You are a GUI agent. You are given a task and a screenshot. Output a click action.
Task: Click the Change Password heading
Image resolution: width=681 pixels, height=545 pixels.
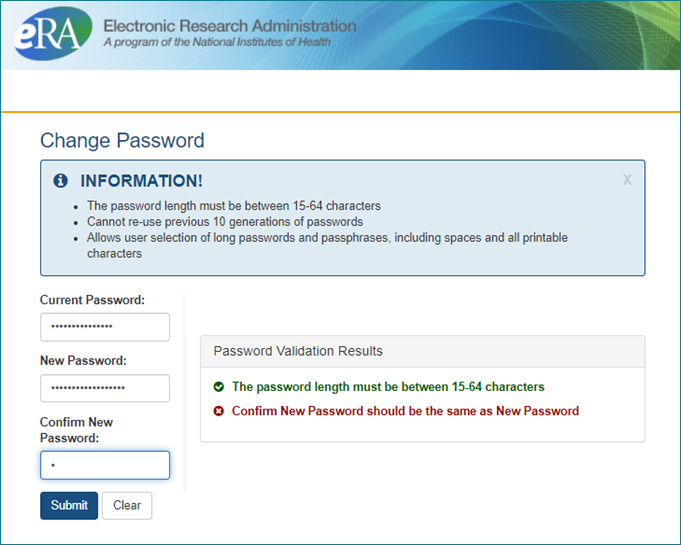click(x=122, y=141)
